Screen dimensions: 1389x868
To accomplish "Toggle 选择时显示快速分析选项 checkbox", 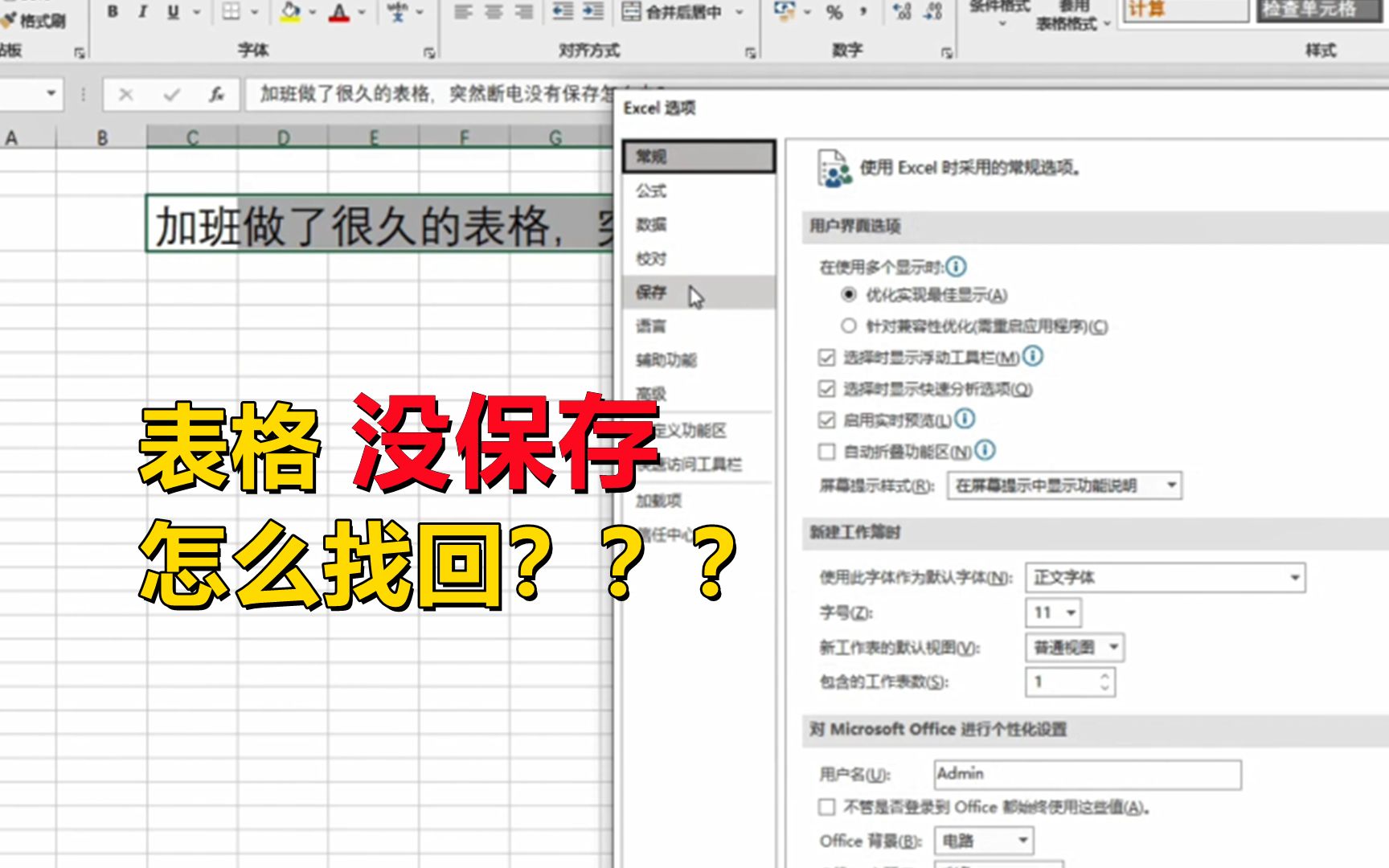I will (x=826, y=389).
